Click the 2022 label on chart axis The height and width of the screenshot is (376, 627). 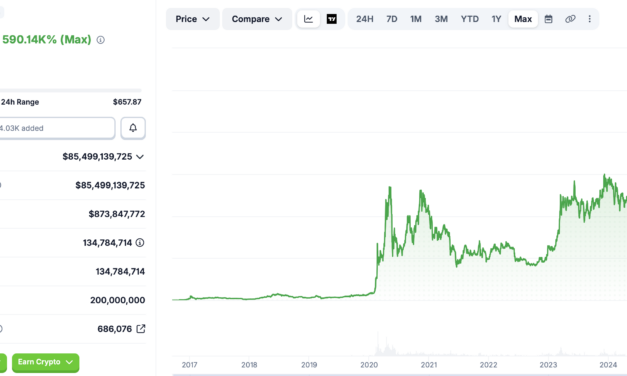click(x=489, y=365)
